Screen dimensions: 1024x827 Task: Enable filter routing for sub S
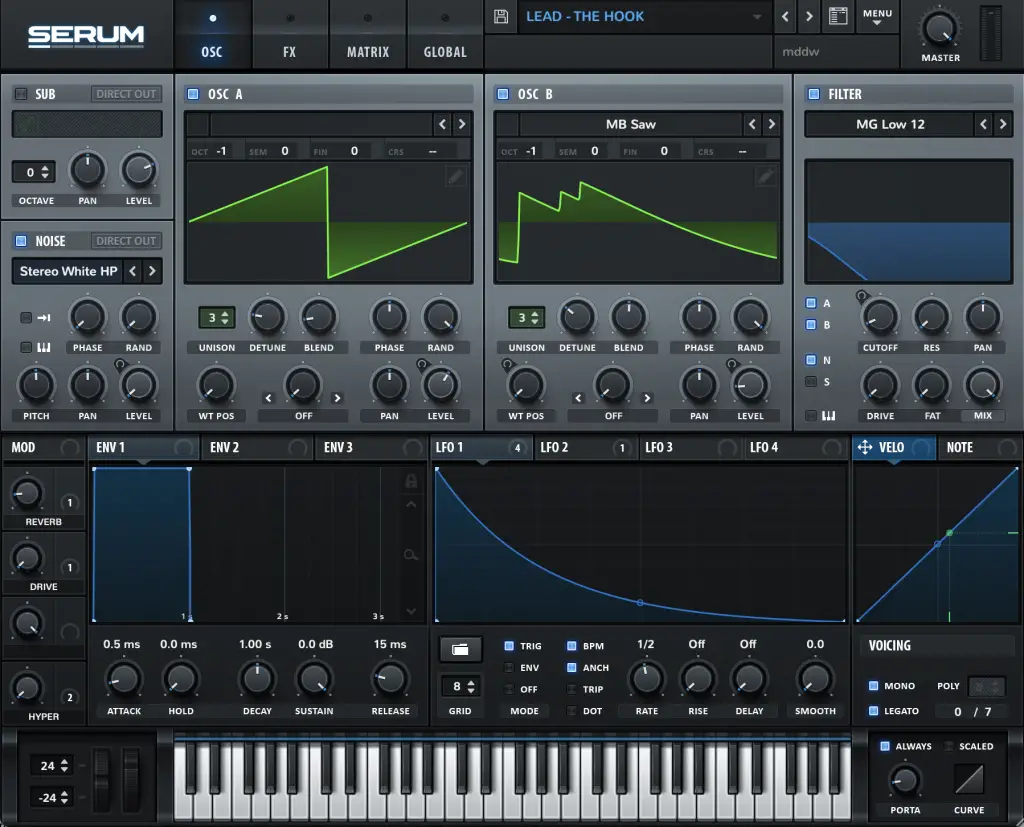[x=811, y=381]
